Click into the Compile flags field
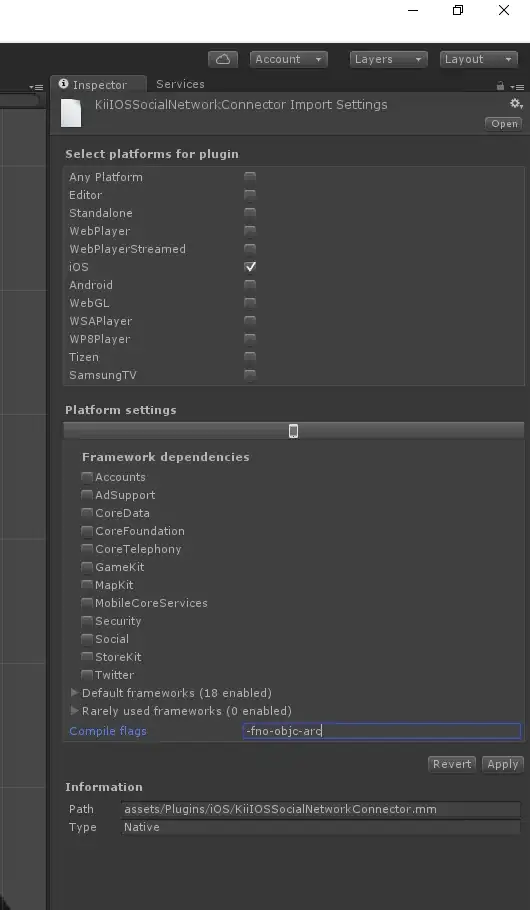The width and height of the screenshot is (530, 910). 382,731
